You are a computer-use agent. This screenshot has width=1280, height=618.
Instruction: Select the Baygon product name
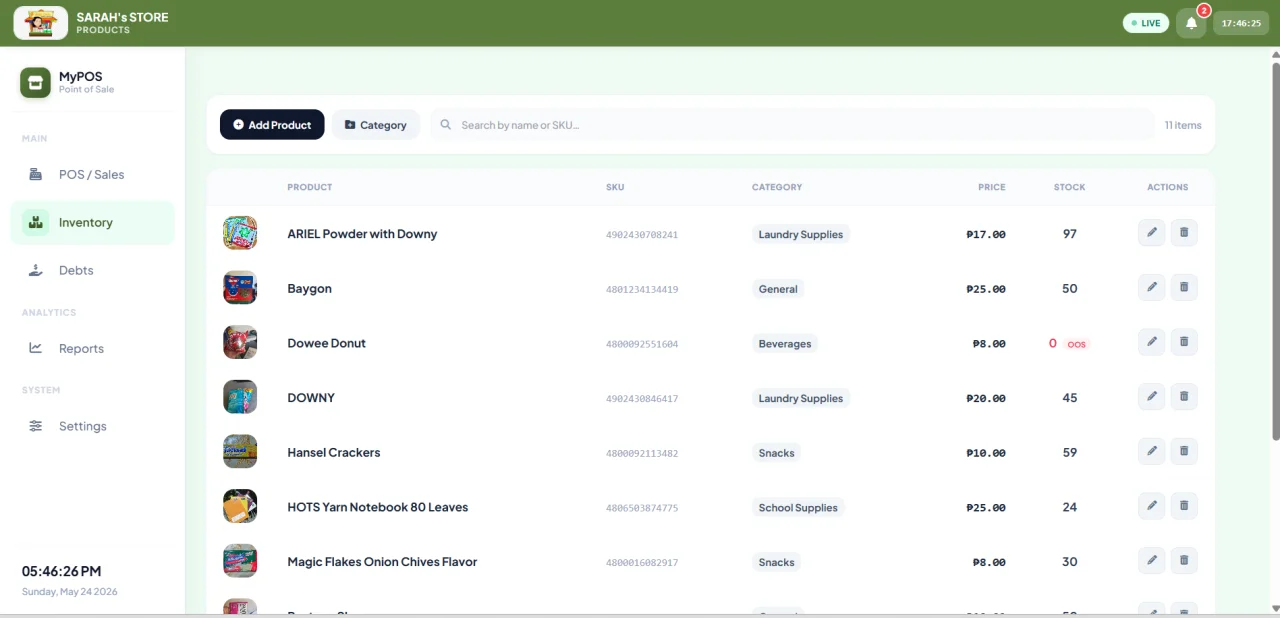(x=309, y=288)
